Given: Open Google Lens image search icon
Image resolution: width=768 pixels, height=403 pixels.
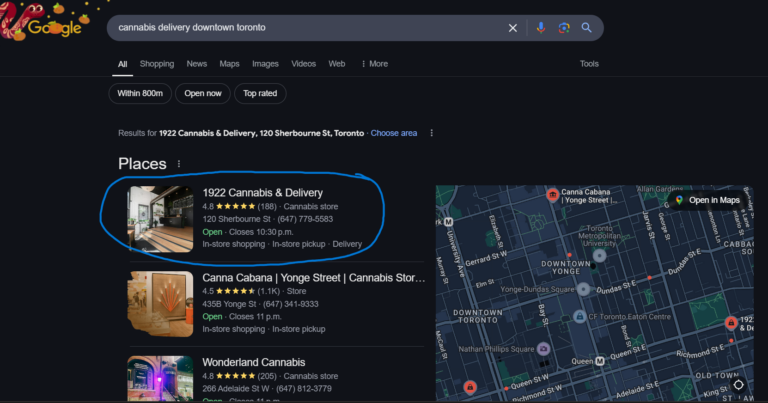Looking at the screenshot, I should (564, 28).
